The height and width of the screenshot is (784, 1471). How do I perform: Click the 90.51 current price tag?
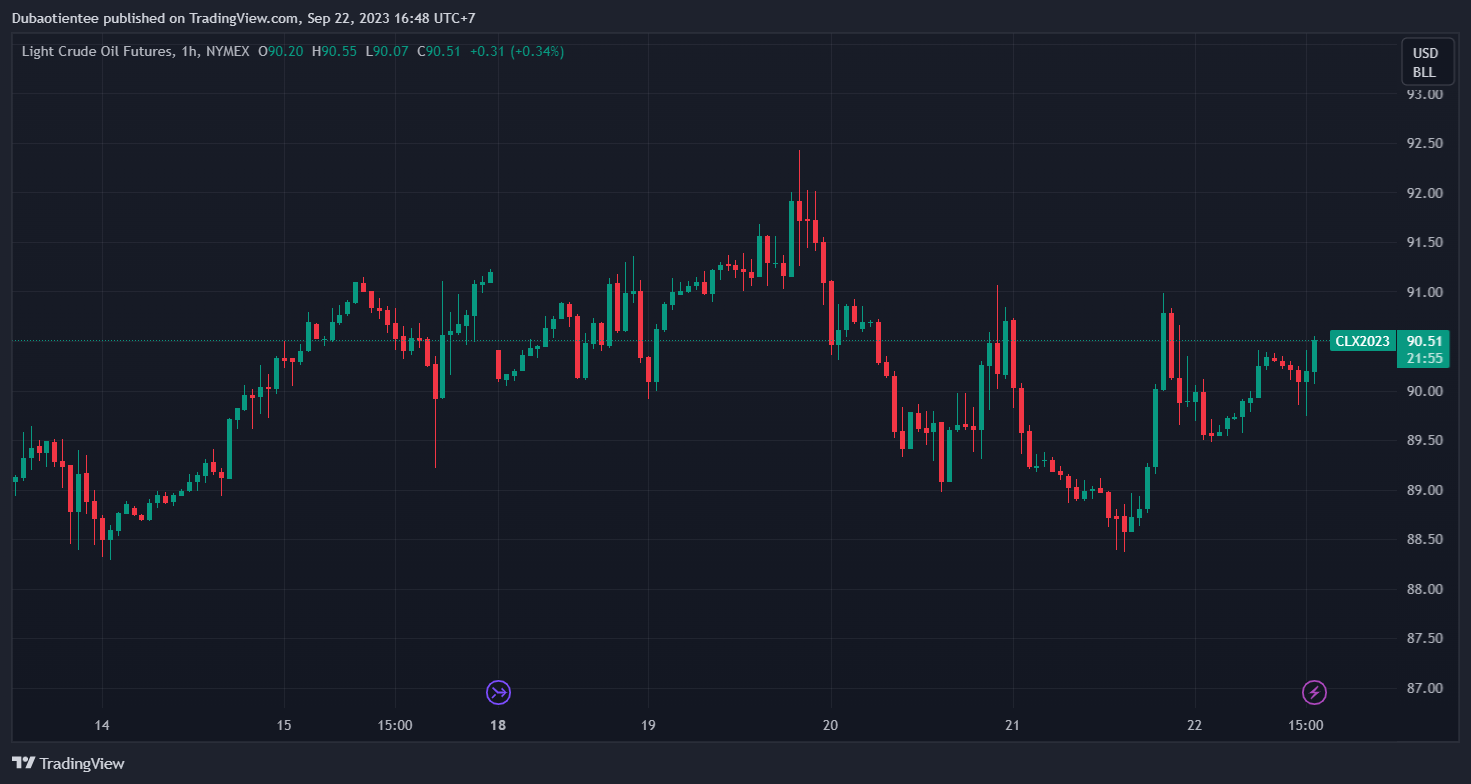pos(1423,341)
